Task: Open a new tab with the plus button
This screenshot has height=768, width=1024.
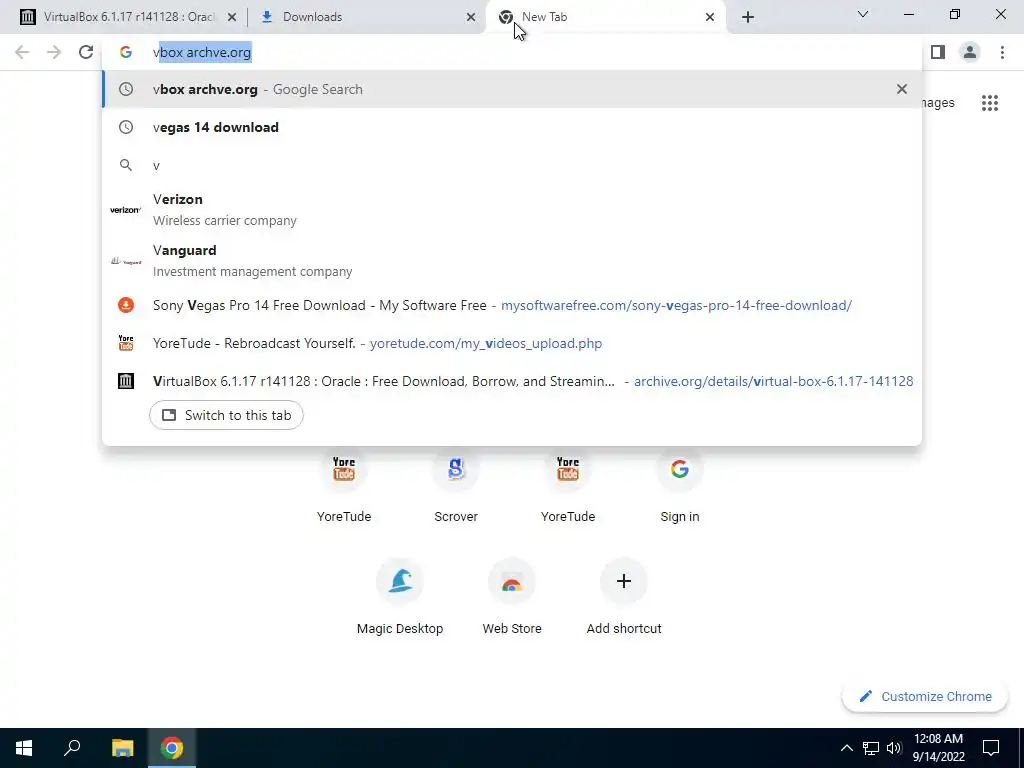Action: 748,17
